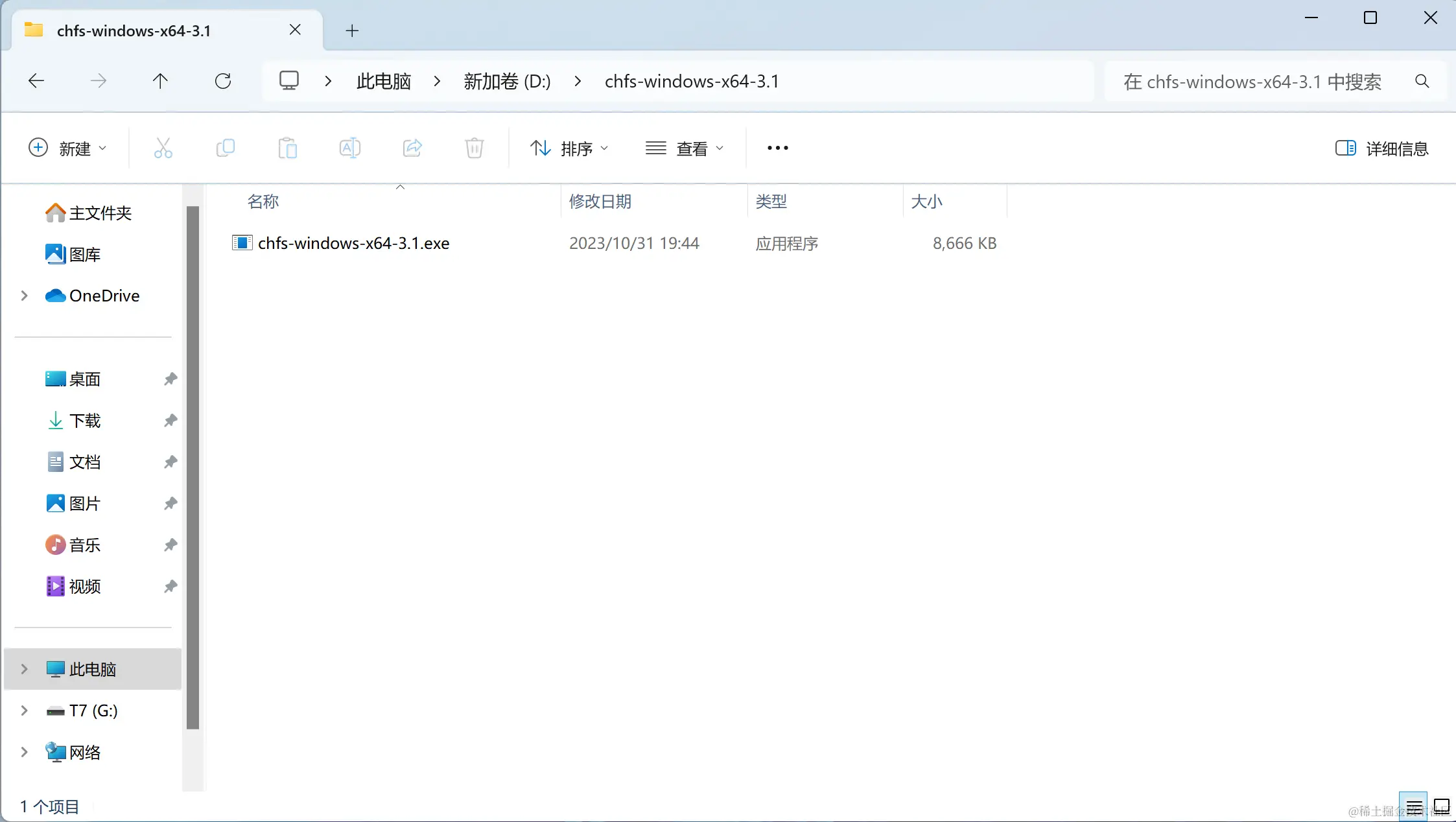
Task: Open the 查看 view dropdown
Action: [685, 148]
